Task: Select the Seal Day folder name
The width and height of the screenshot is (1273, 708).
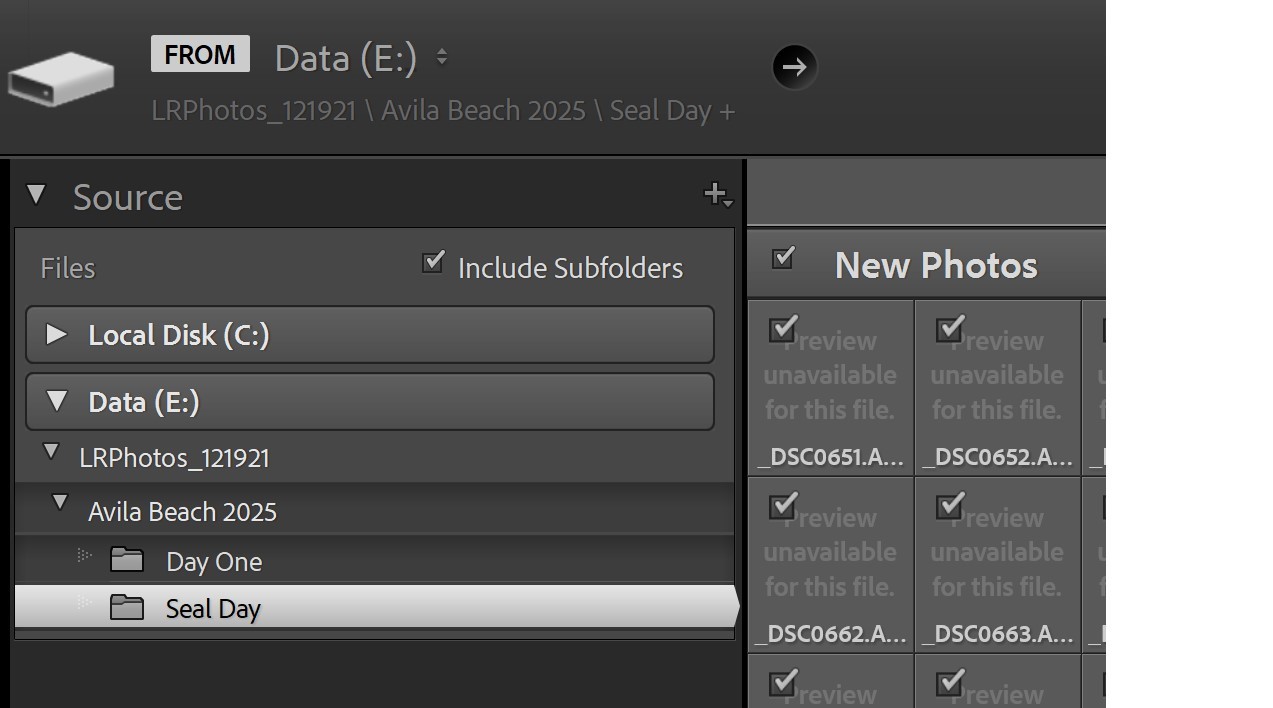Action: coord(213,609)
